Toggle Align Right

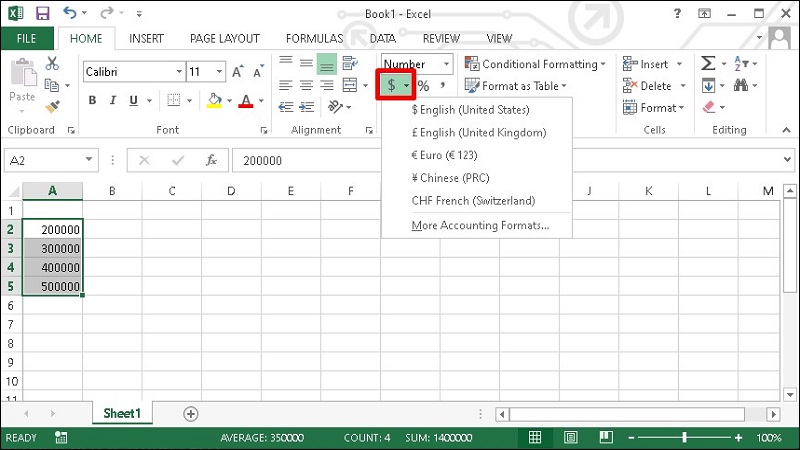click(x=327, y=85)
